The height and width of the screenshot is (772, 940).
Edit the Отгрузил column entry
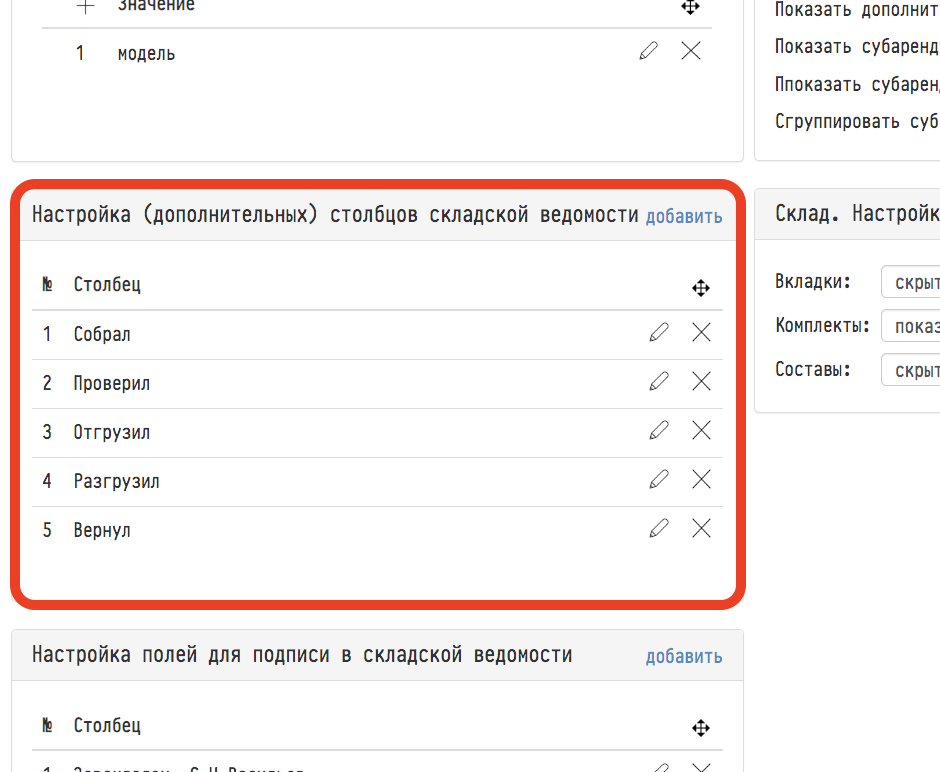658,431
